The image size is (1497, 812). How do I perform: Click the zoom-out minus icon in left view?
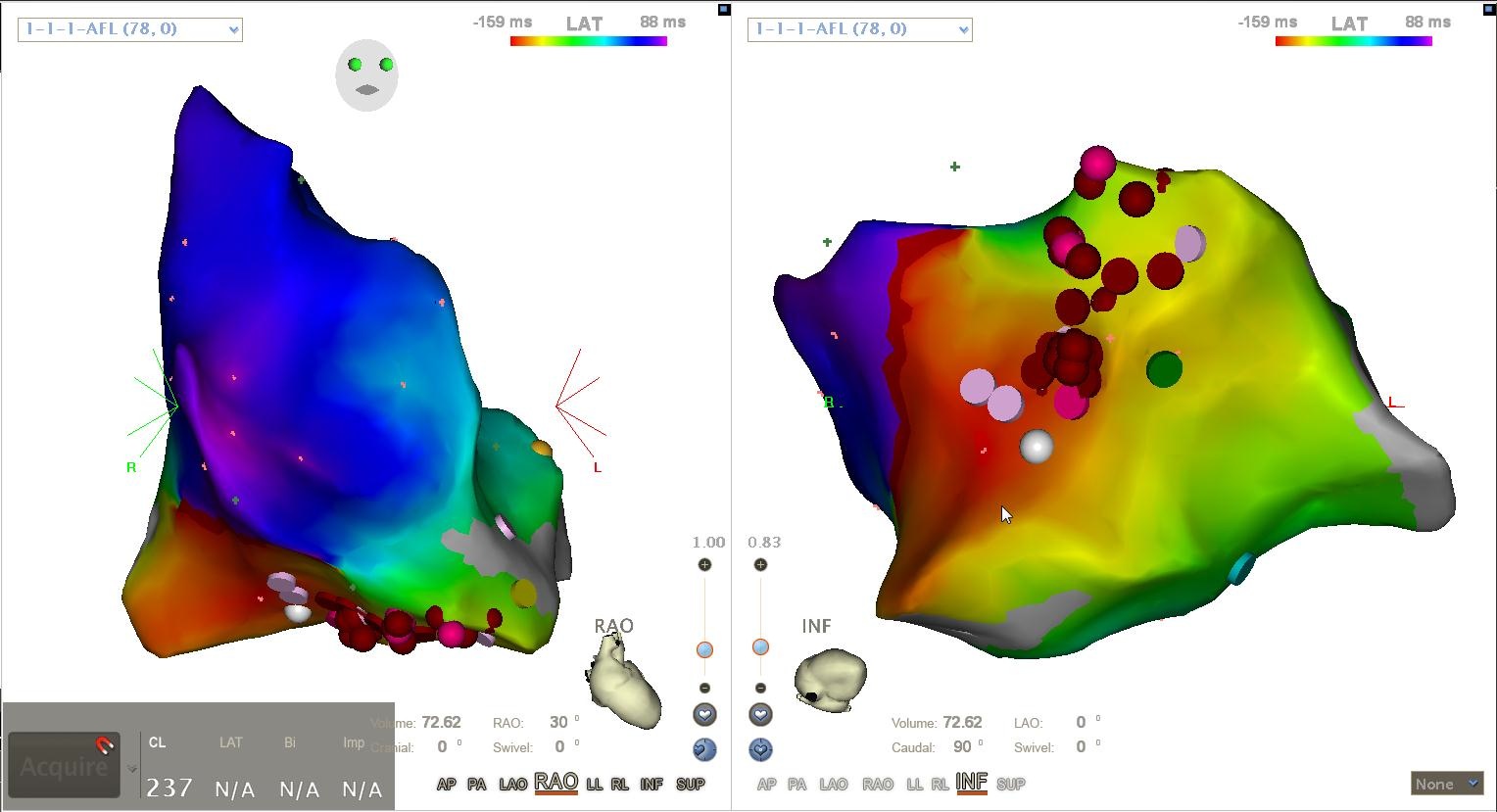pyautogui.click(x=704, y=688)
